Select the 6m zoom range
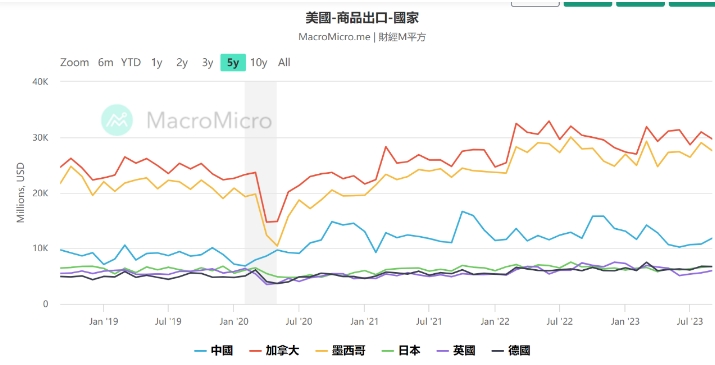Screen dimensions: 715x365 coord(105,63)
